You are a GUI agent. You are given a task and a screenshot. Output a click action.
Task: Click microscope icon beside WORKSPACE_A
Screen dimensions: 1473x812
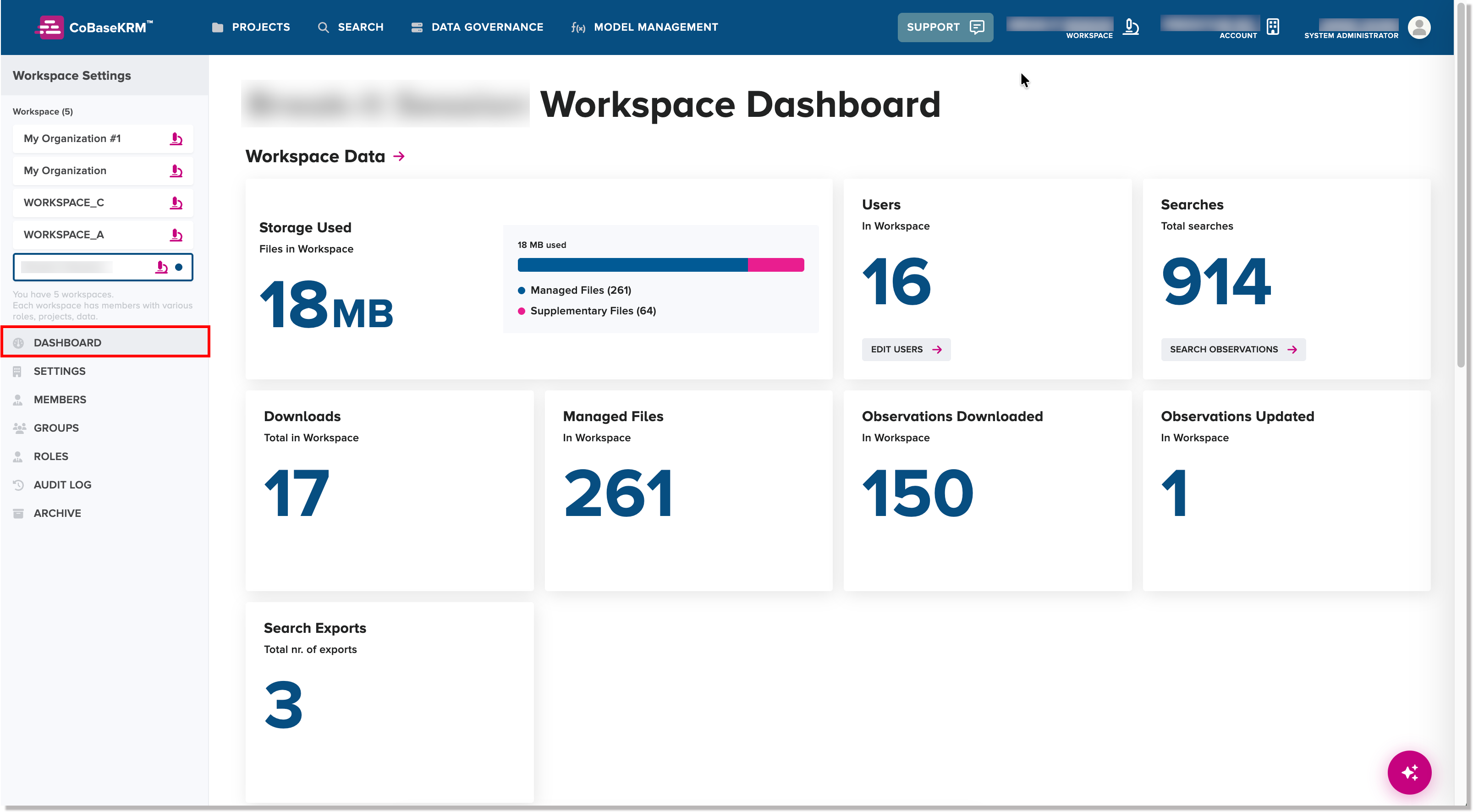[176, 235]
